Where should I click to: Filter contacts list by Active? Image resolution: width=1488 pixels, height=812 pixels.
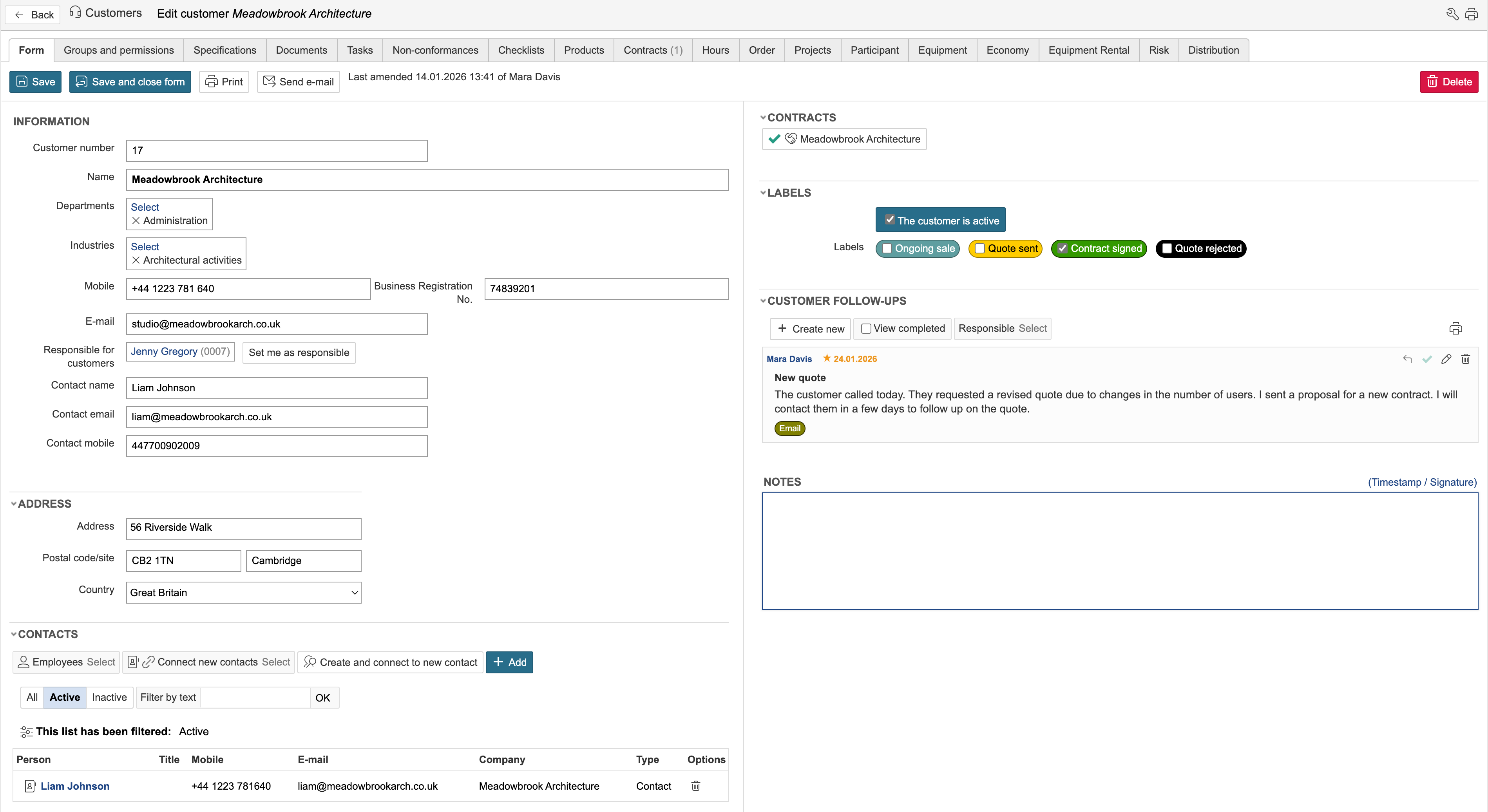(x=65, y=697)
